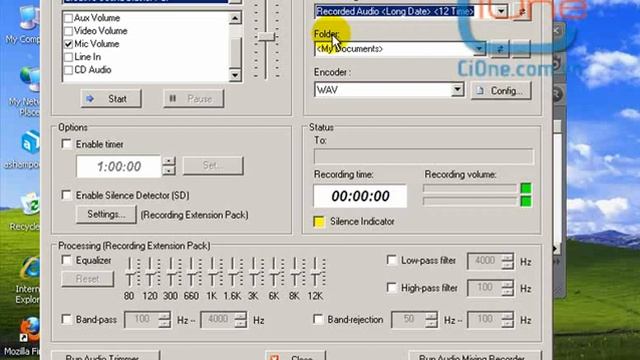Expand the Recorded Audio file name dropdown
Screen dimensions: 640x360
[x=501, y=11]
